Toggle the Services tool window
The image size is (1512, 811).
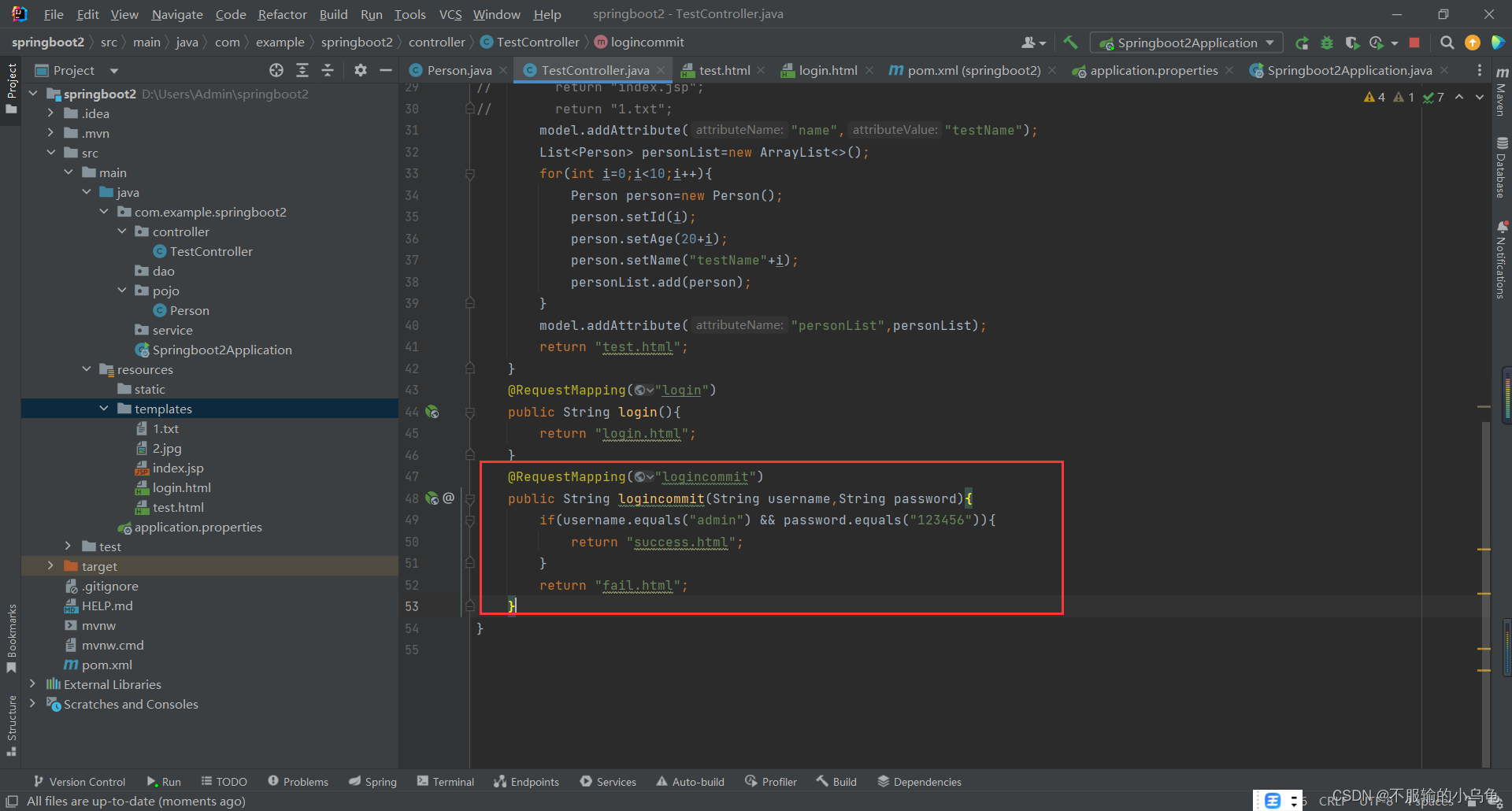pyautogui.click(x=608, y=781)
